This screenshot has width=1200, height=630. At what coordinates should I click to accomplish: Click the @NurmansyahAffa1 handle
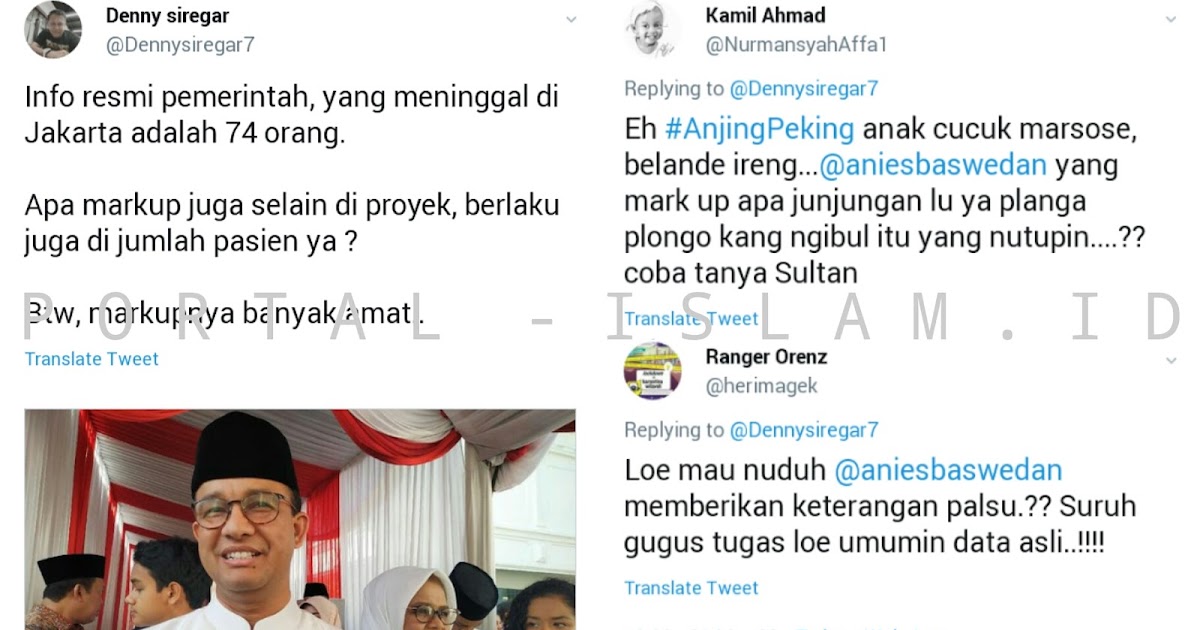tap(797, 45)
